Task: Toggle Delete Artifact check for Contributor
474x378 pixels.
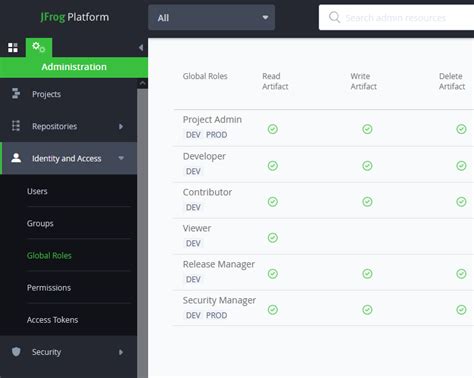Action: 461,202
